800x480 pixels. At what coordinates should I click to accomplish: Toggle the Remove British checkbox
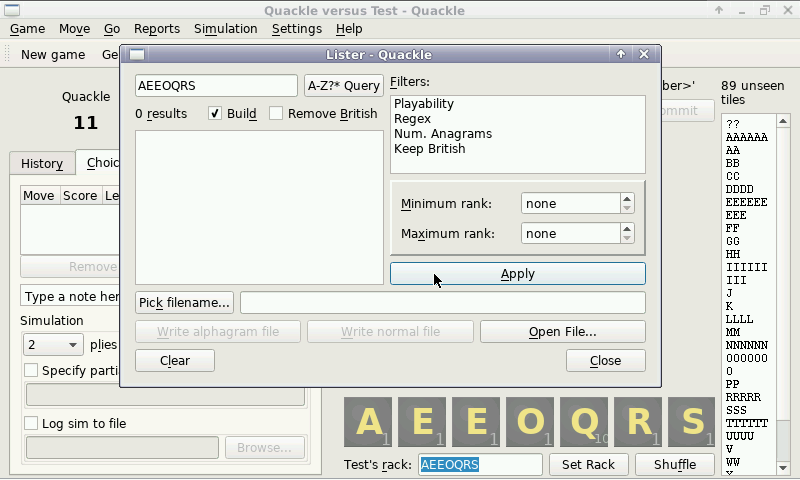(x=276, y=113)
